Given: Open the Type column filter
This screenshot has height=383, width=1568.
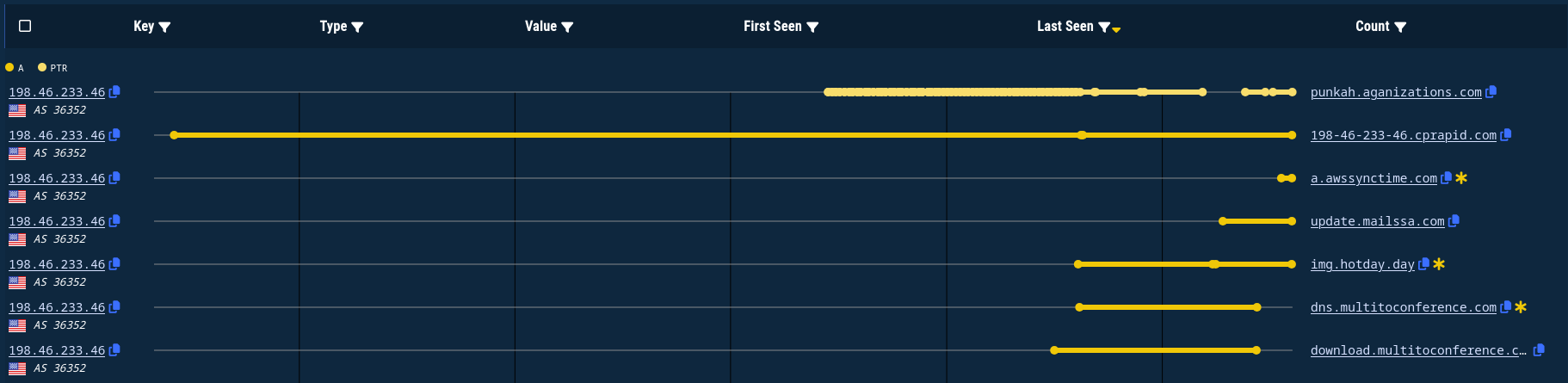Looking at the screenshot, I should pyautogui.click(x=358, y=27).
